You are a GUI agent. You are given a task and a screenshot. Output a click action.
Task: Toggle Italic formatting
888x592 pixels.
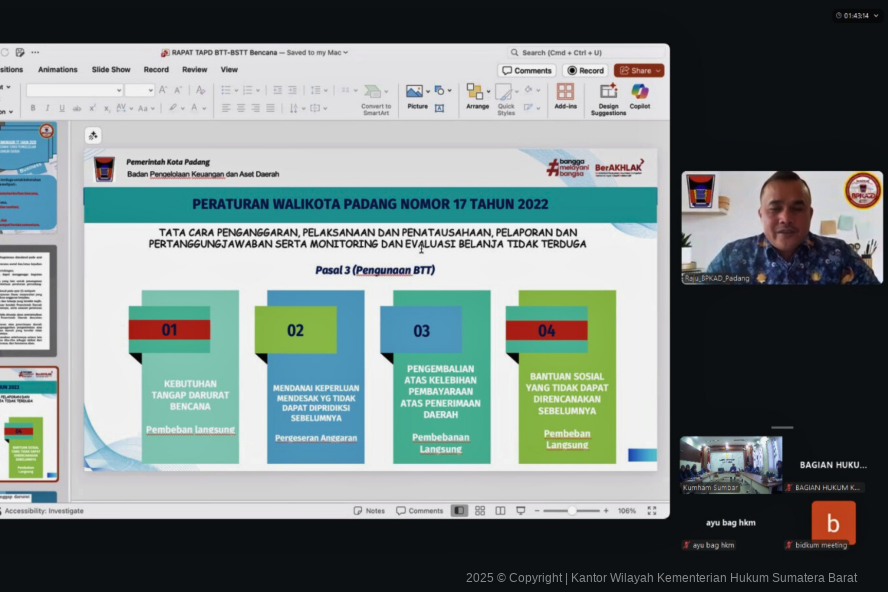coord(47,108)
